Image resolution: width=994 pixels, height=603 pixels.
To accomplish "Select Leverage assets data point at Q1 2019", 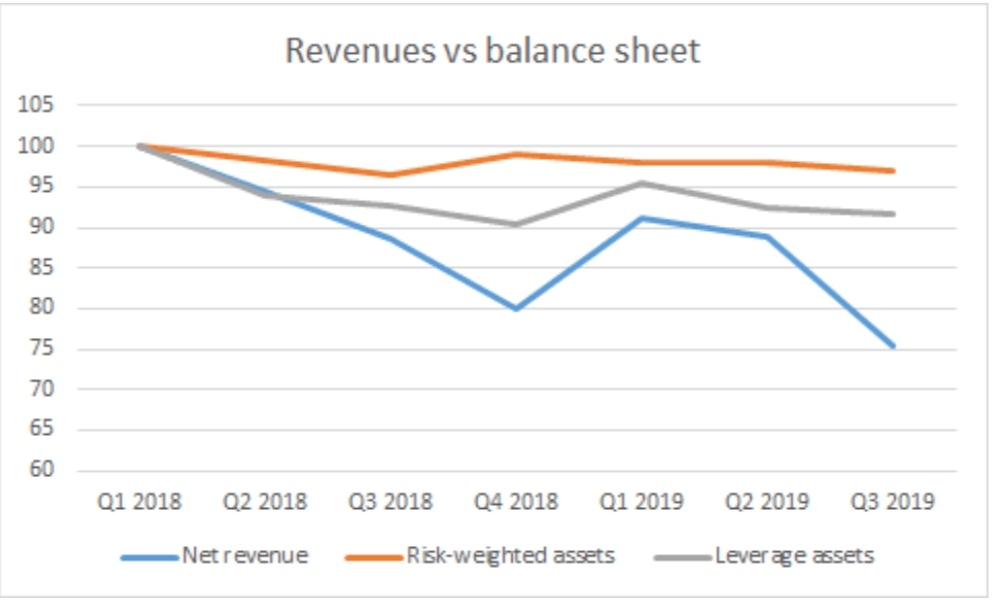I will tap(642, 183).
